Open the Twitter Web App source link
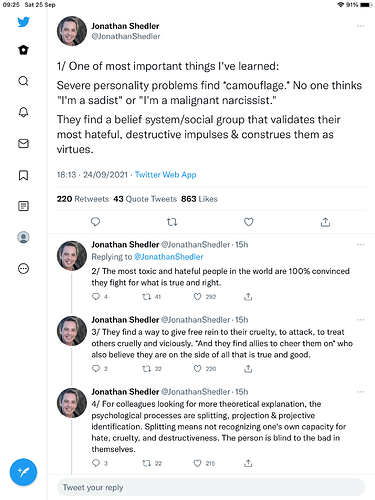 (165, 174)
